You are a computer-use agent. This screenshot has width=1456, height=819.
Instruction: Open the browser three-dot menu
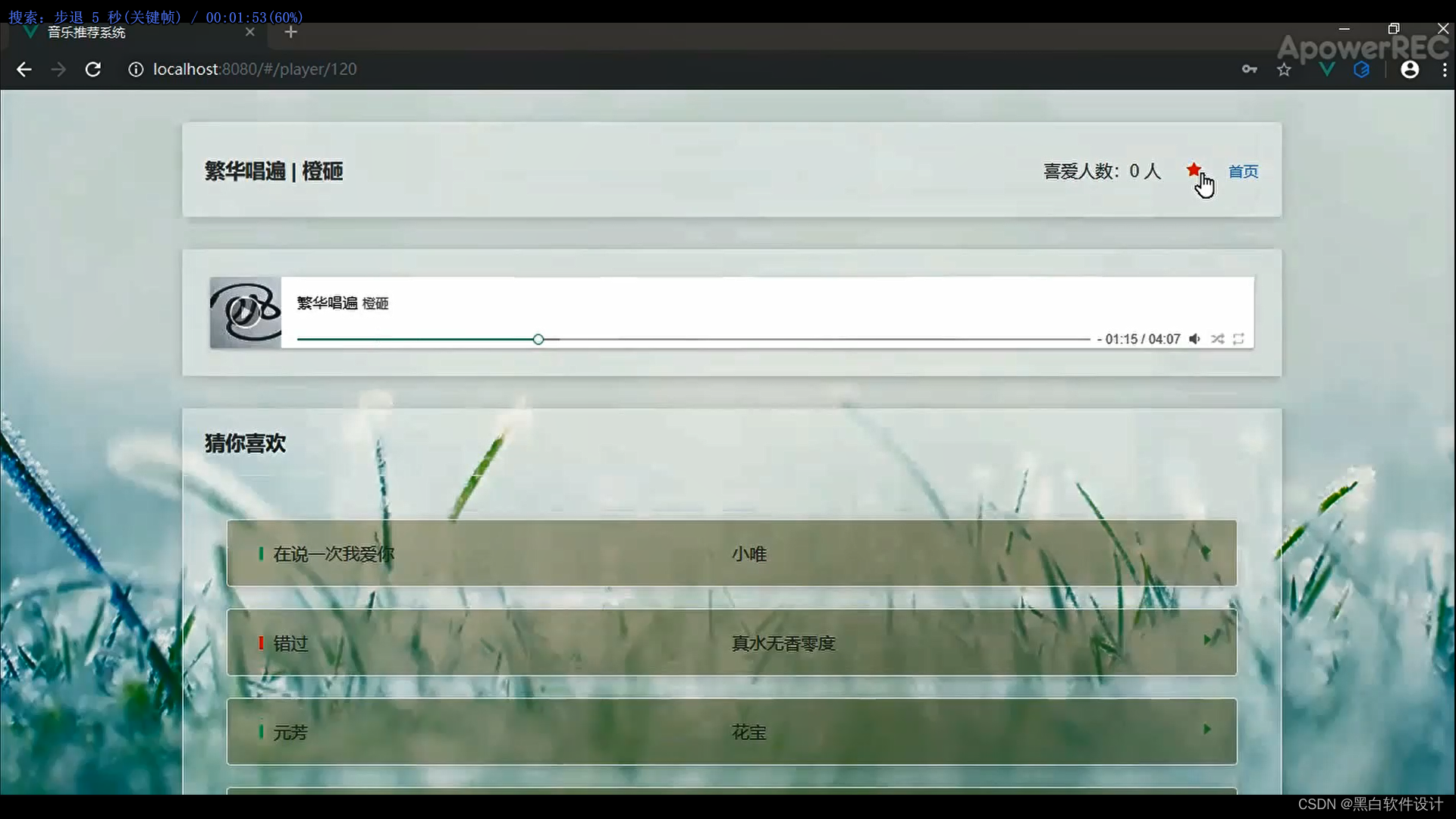tap(1445, 70)
